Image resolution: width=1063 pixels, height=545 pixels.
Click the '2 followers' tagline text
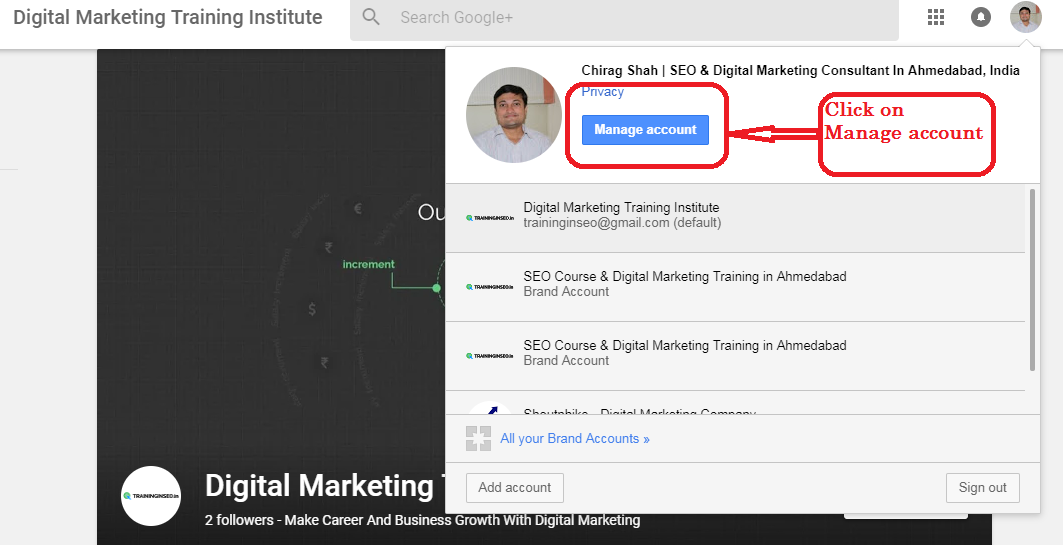422,521
